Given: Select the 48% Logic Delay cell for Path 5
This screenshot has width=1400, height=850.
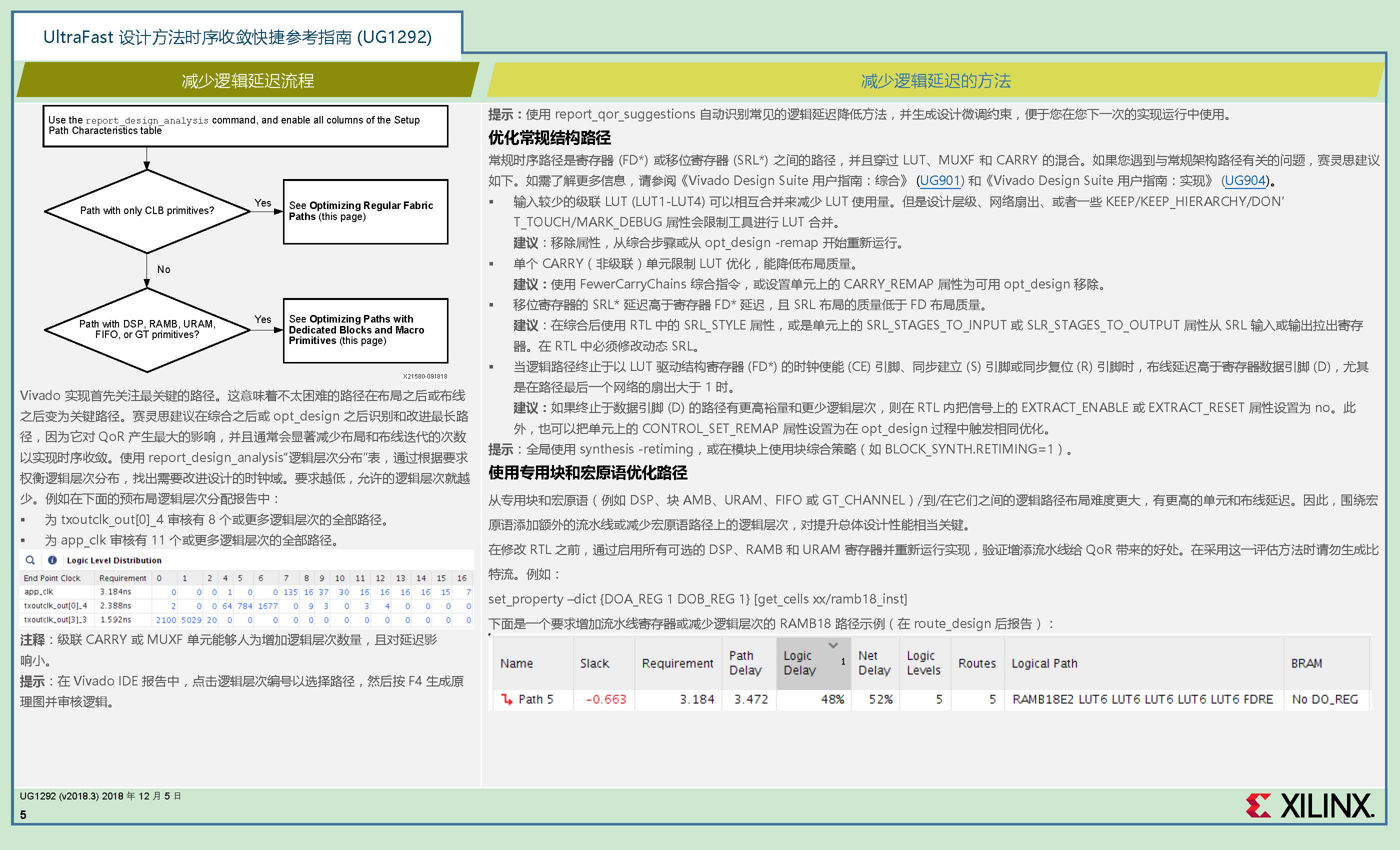Looking at the screenshot, I should pyautogui.click(x=834, y=699).
